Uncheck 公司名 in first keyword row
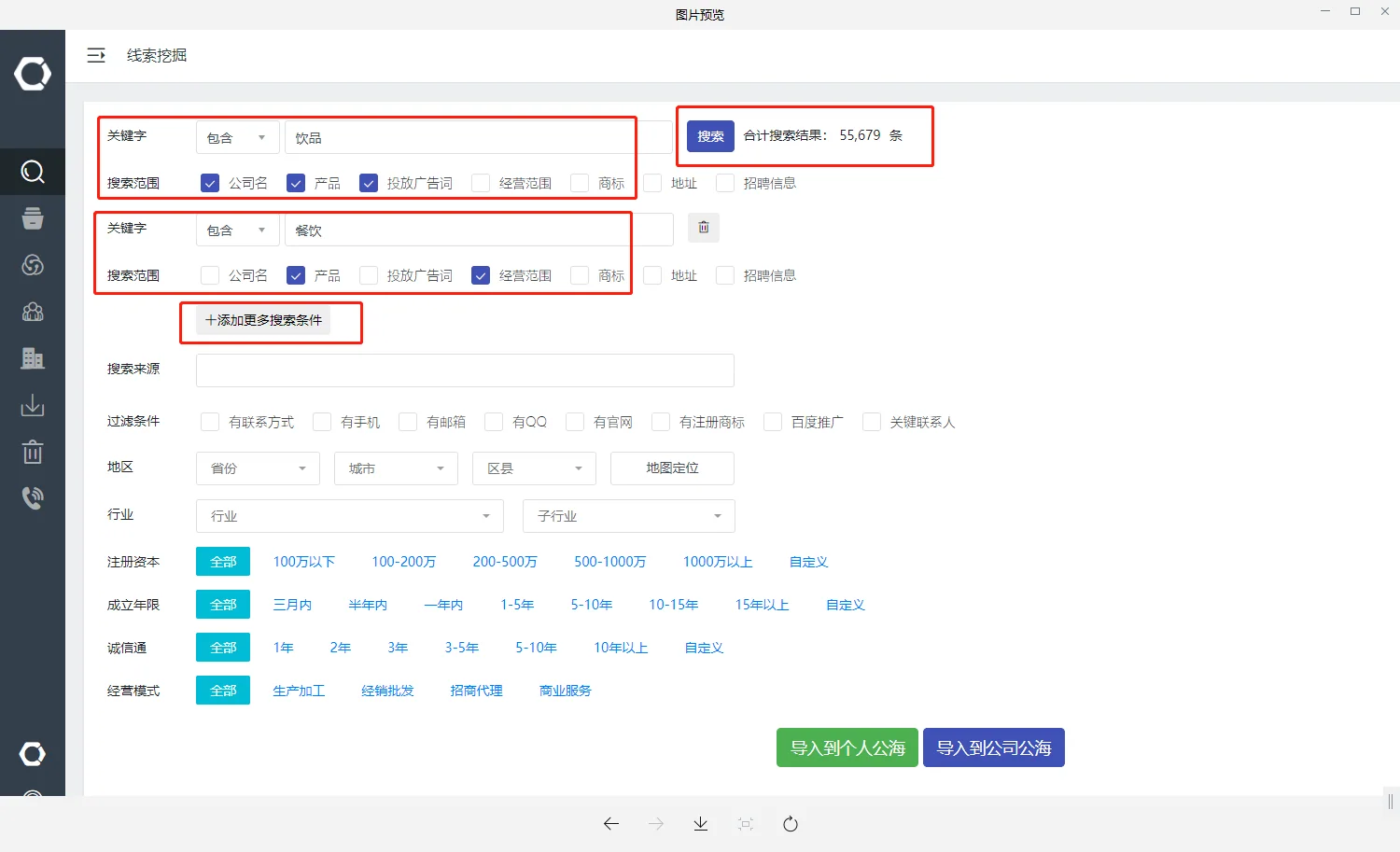 [210, 183]
